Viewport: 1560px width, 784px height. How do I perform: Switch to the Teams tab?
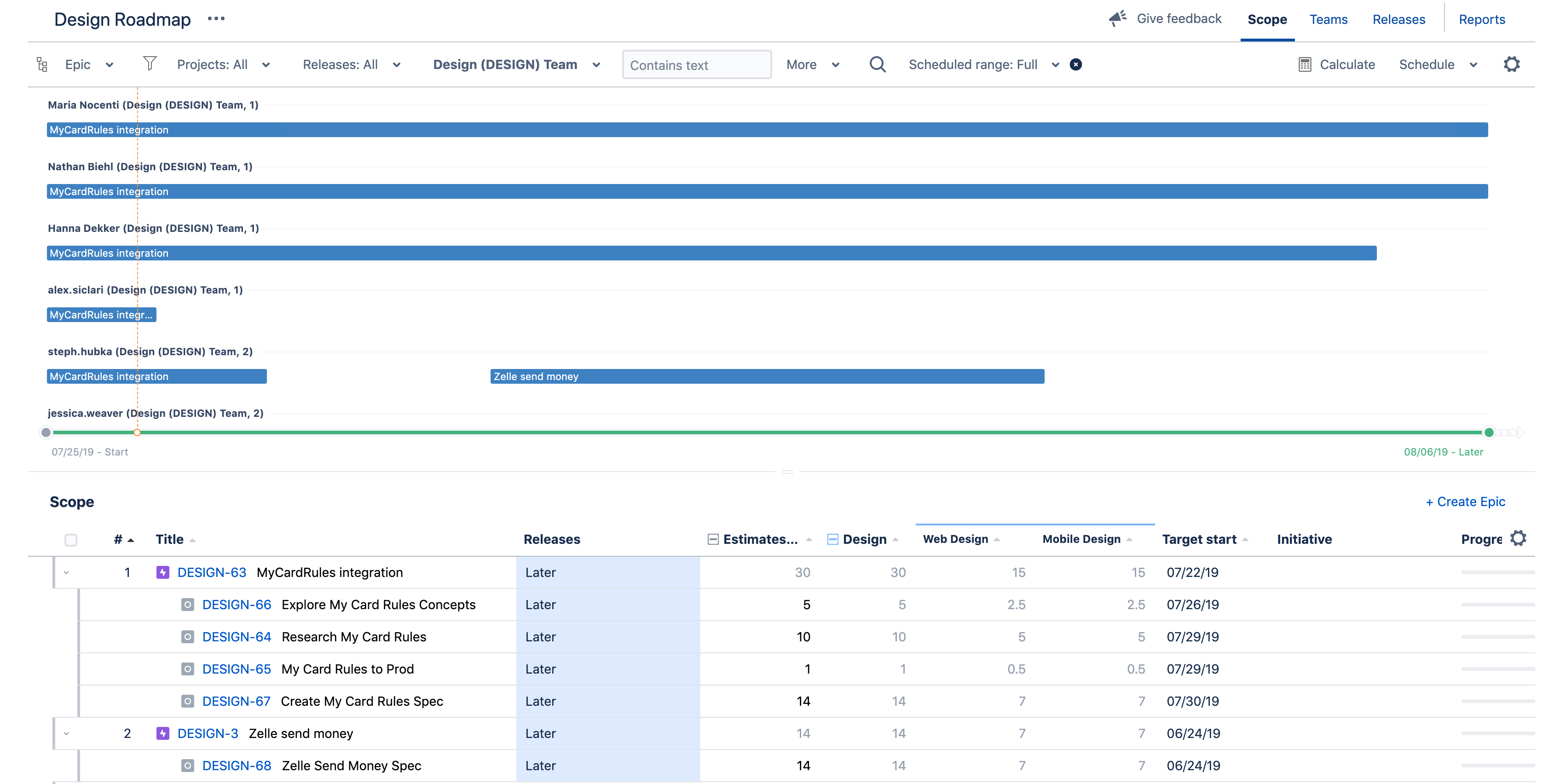pos(1328,19)
